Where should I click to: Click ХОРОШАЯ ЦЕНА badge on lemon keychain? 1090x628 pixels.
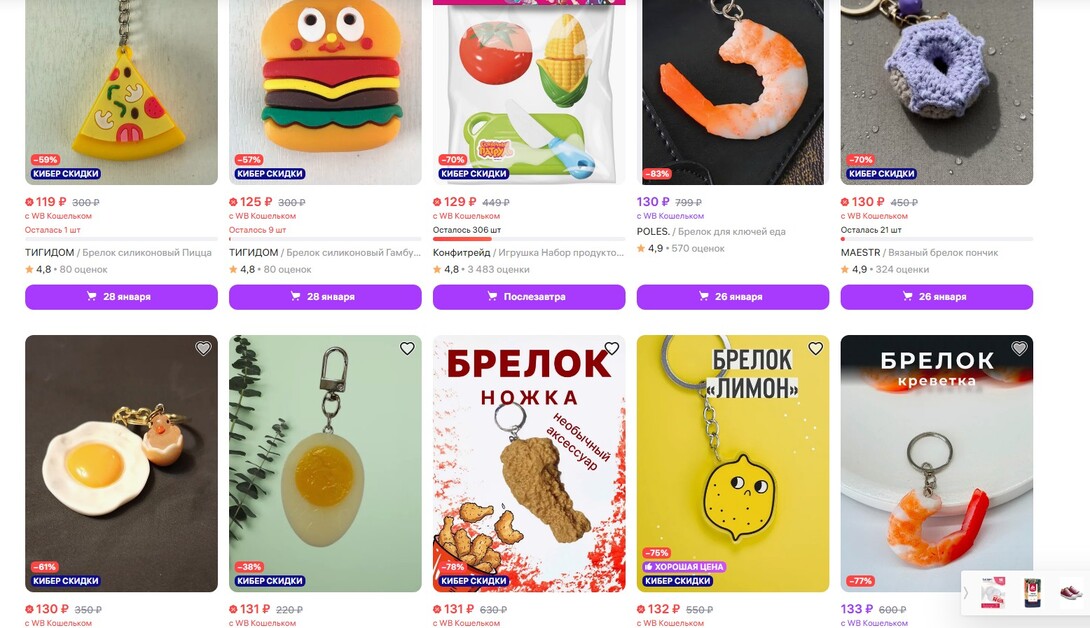coord(685,567)
